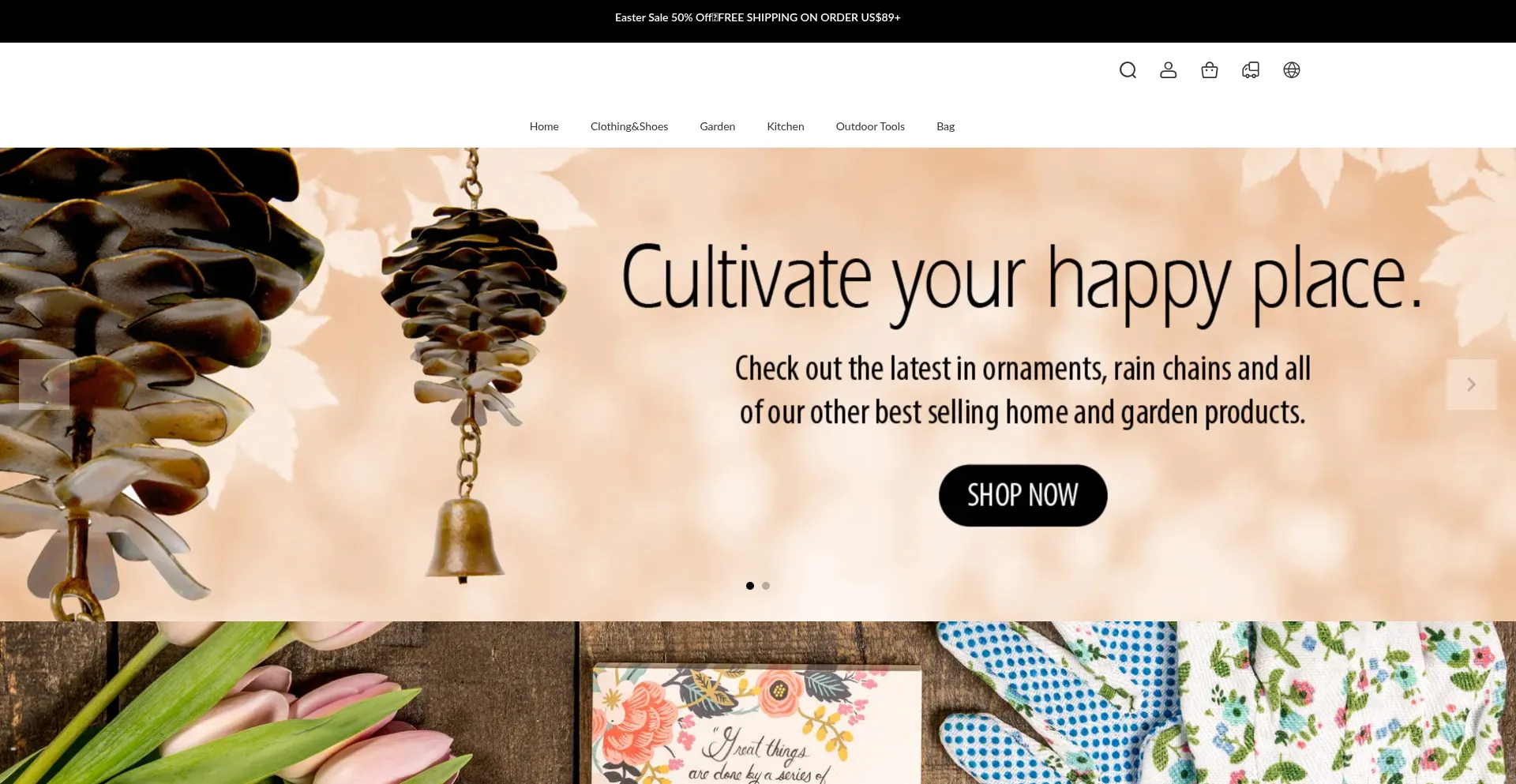Click the SHOP NOW button
This screenshot has width=1516, height=784.
(1023, 495)
